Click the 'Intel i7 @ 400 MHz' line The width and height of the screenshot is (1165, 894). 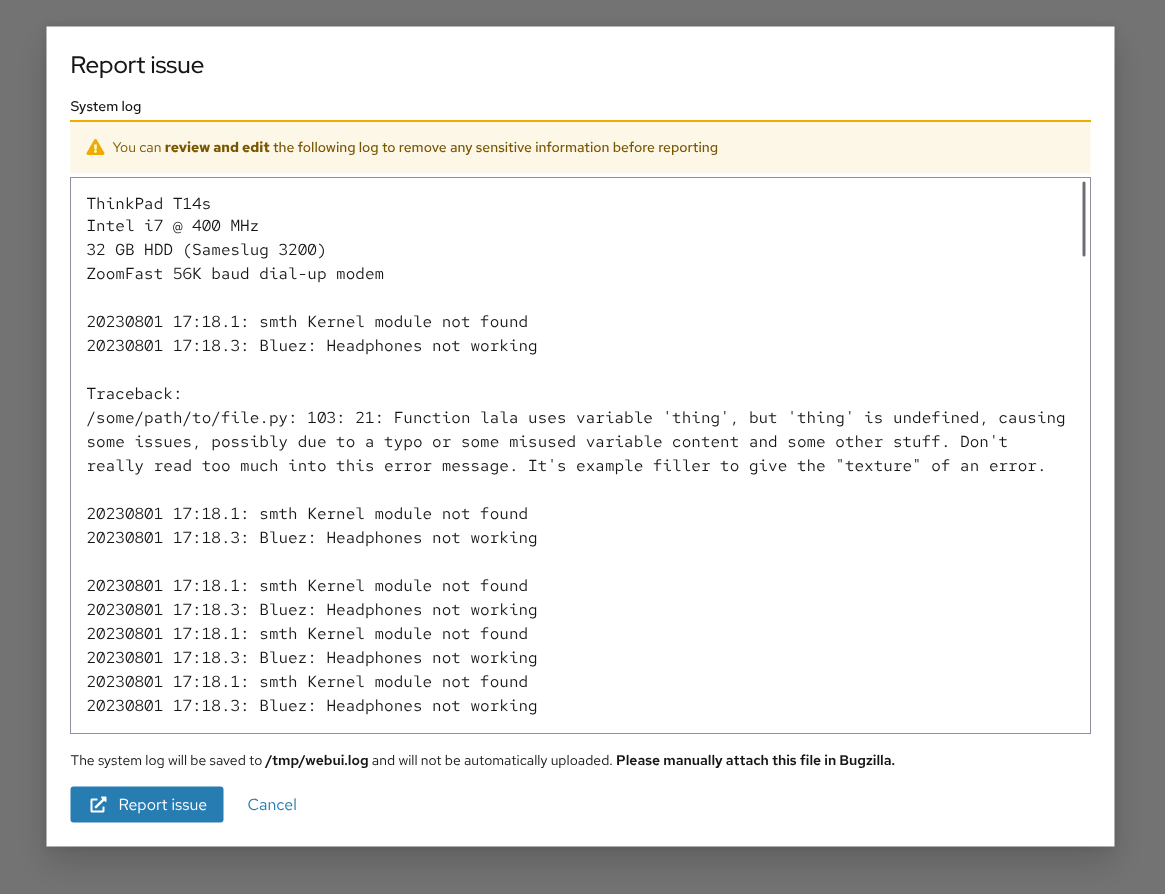pos(173,226)
